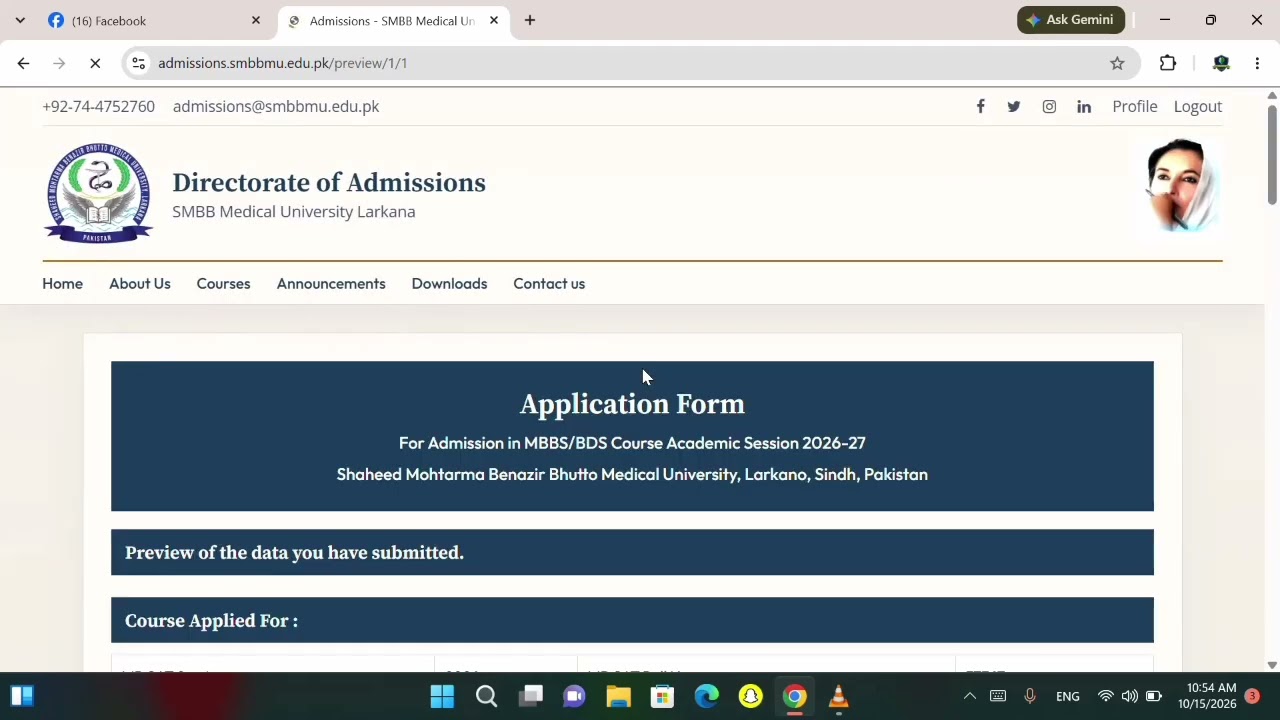Open a new browser tab

(530, 20)
